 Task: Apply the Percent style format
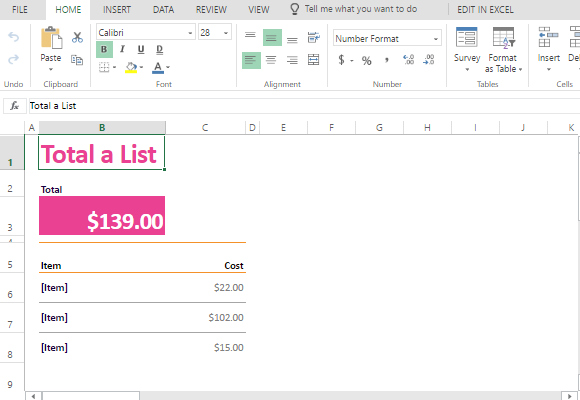[x=367, y=60]
